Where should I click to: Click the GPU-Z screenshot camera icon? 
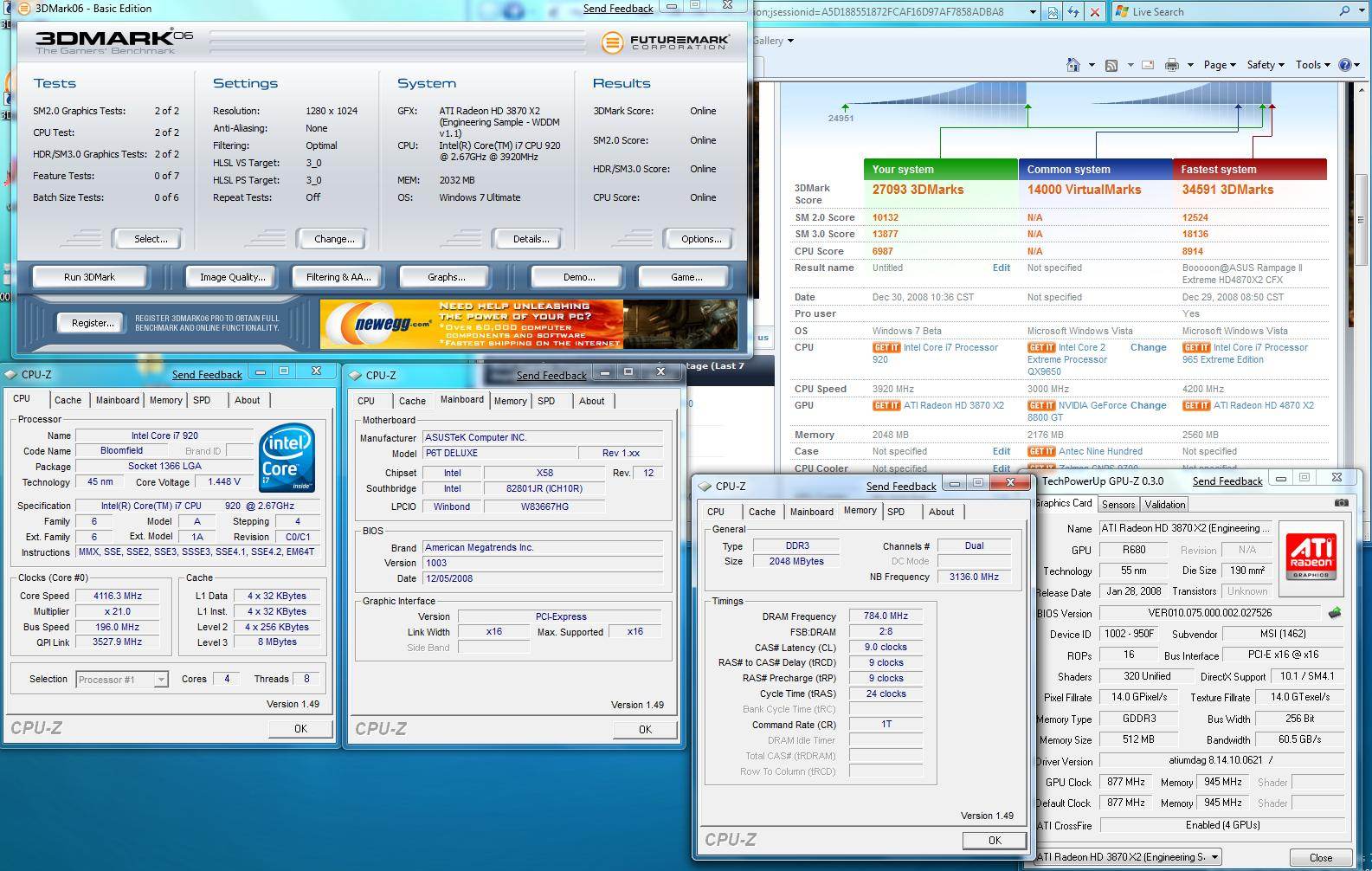tap(1341, 503)
